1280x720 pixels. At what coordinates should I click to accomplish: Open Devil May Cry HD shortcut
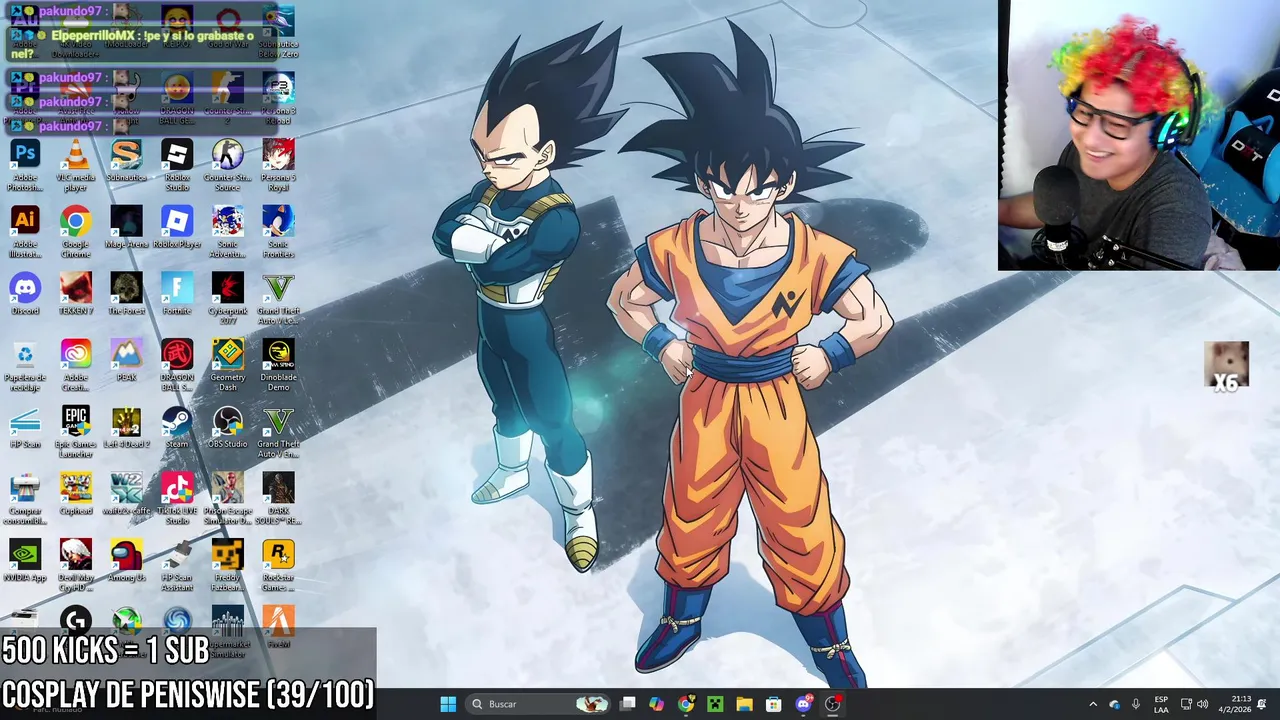75,566
